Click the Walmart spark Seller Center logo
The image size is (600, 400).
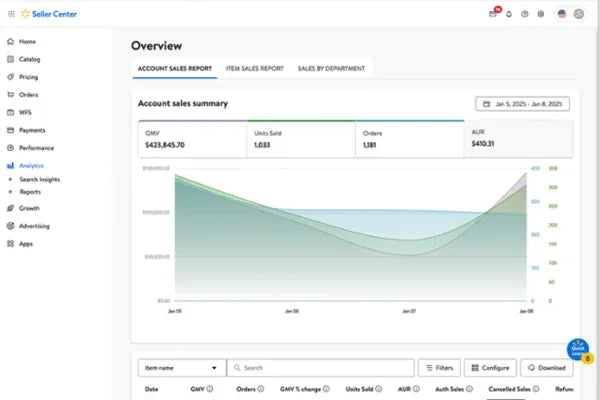point(49,14)
